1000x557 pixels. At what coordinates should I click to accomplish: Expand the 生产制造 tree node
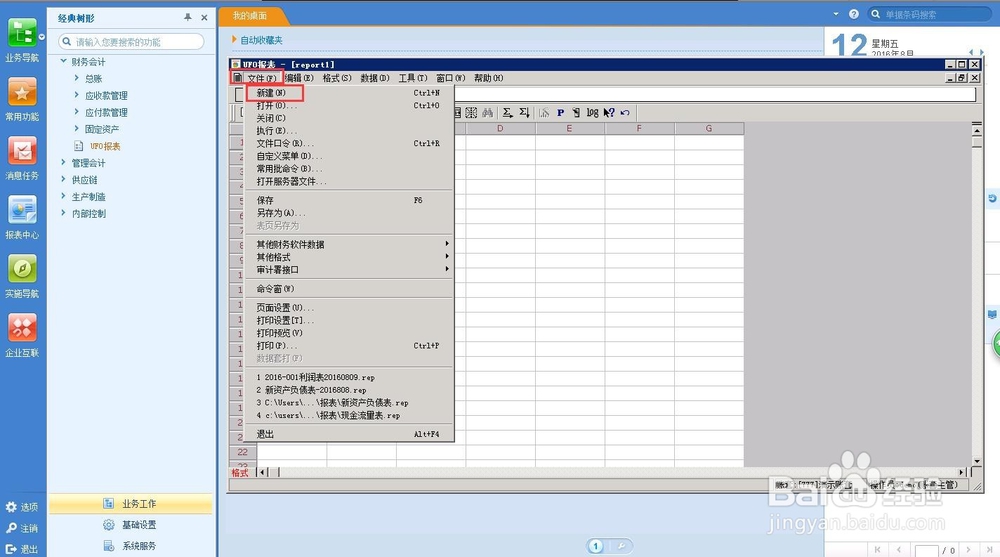pyautogui.click(x=63, y=196)
